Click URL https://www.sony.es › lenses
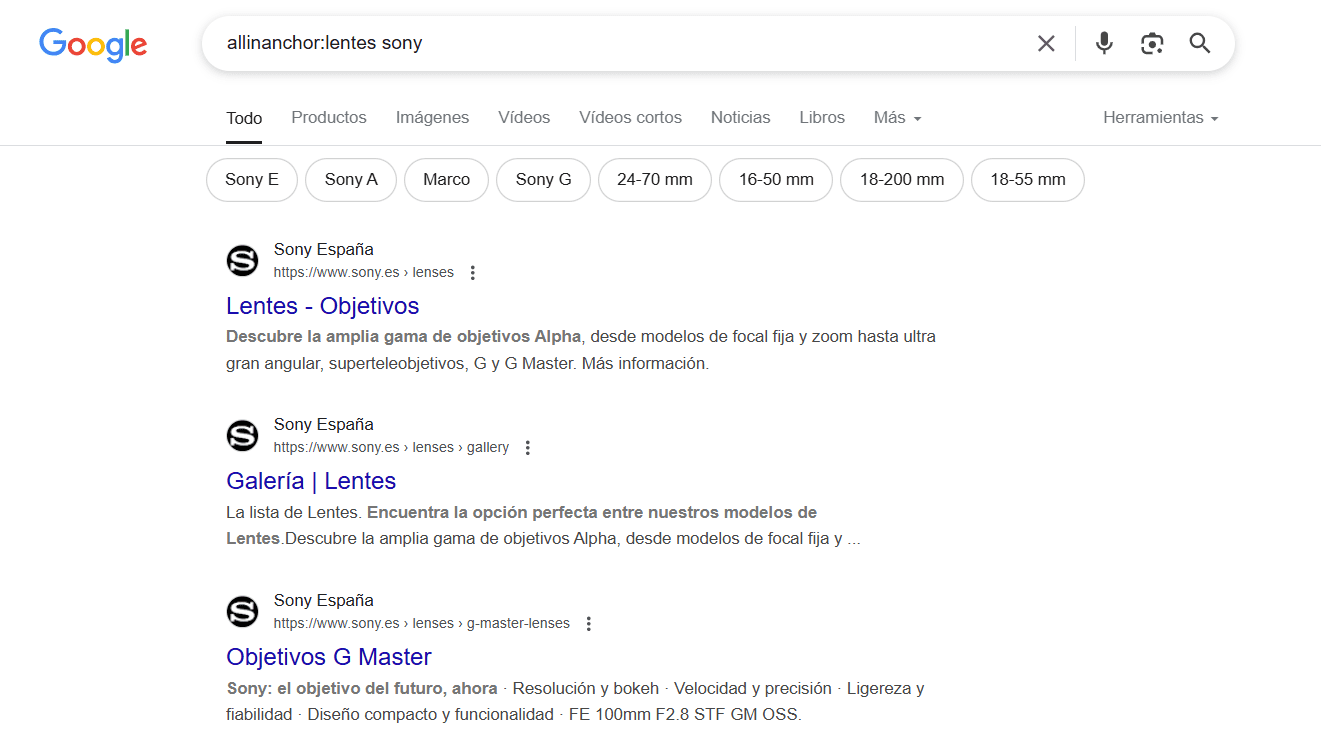Screen dimensions: 1321x744 coord(363,273)
